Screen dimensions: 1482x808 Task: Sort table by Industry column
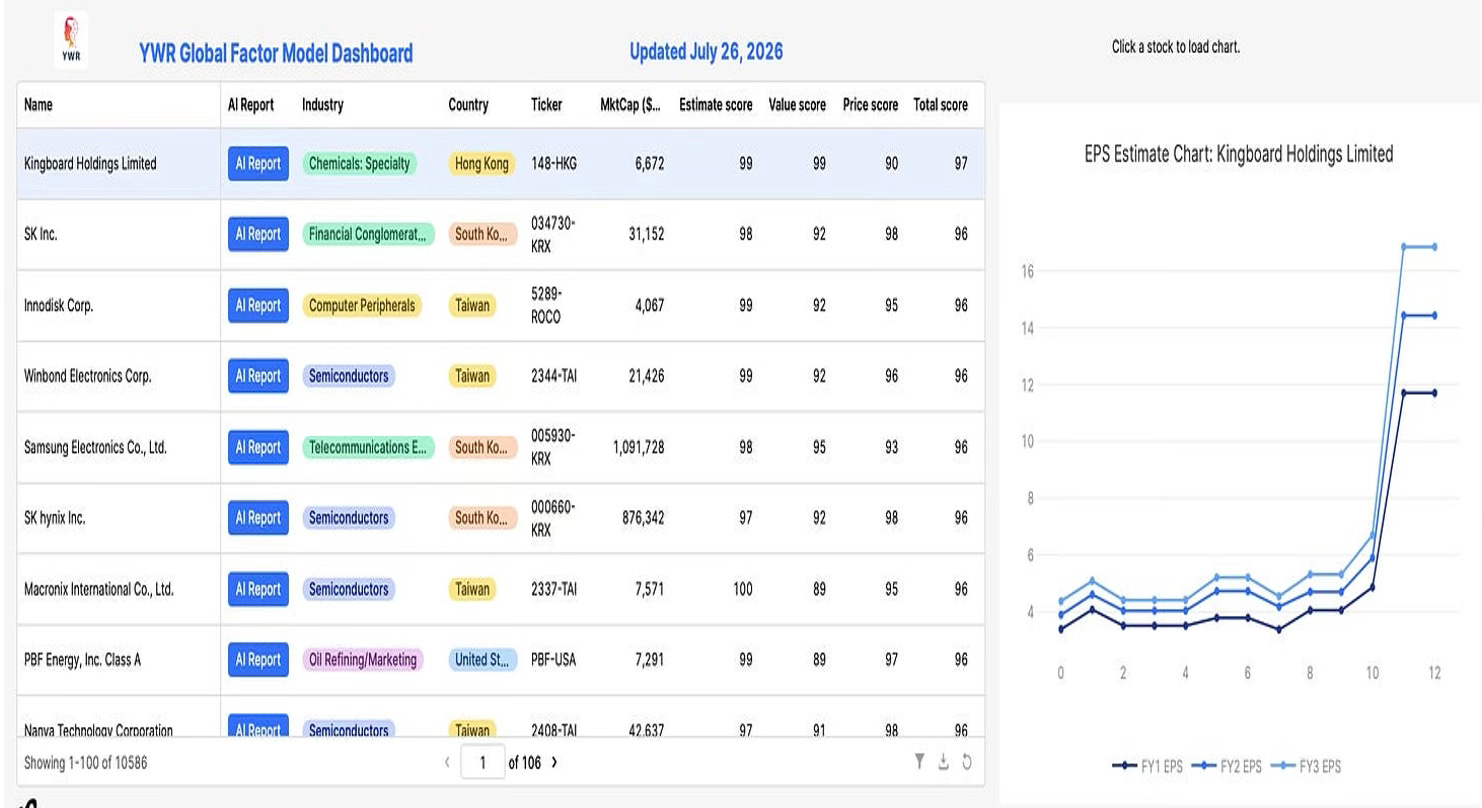[x=322, y=104]
